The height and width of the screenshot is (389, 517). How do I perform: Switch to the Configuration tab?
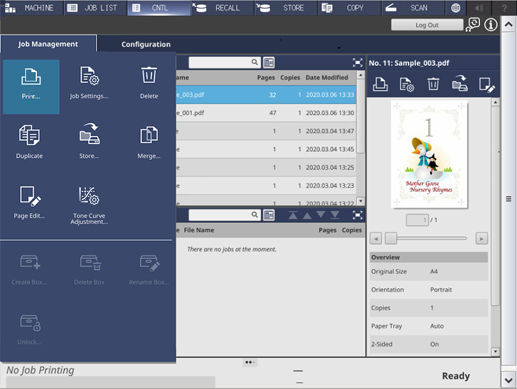click(x=146, y=44)
